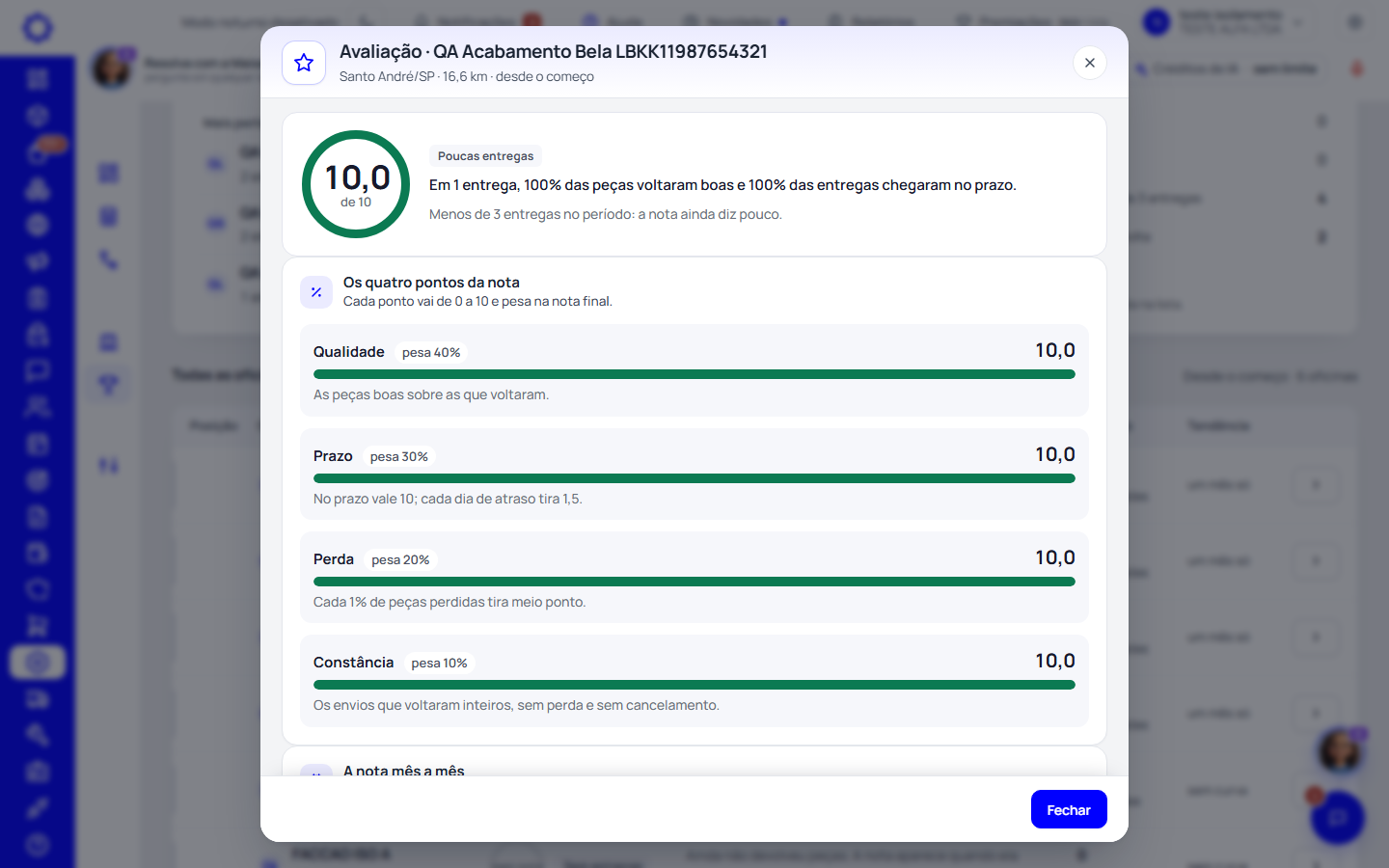Click the summary 'Em 1 entrega, 100% das peças'
This screenshot has width=1389, height=868.
(x=722, y=185)
